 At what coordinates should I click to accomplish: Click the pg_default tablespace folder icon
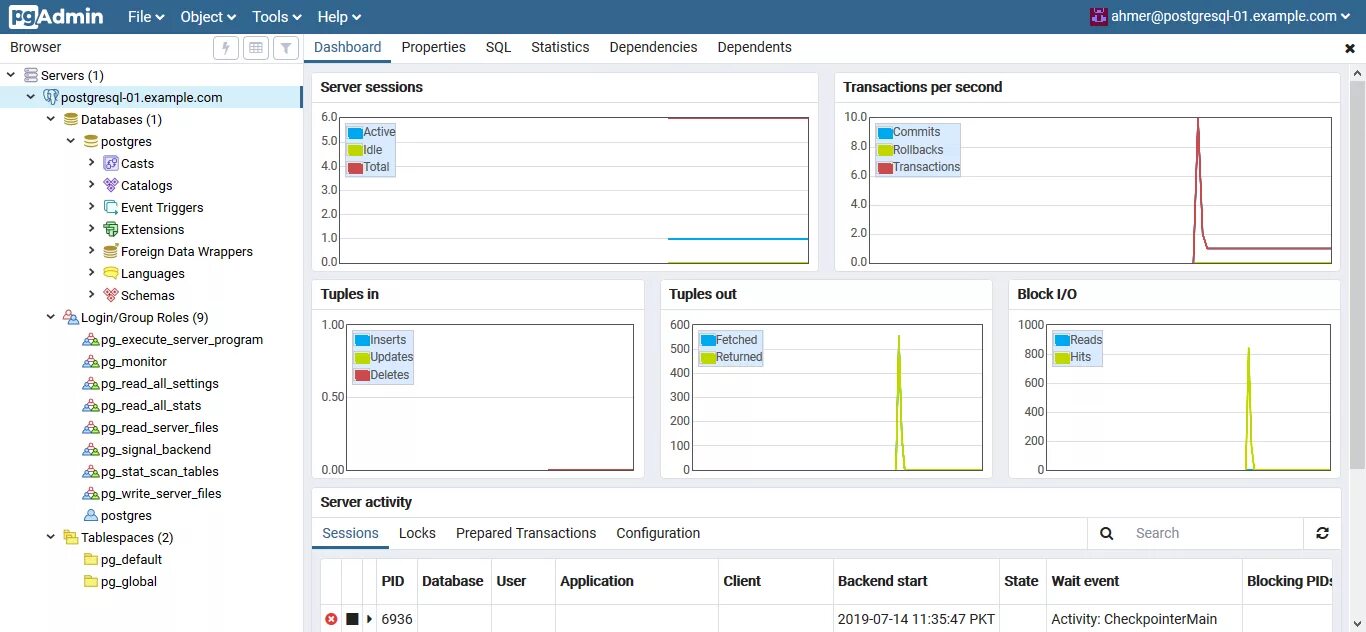(x=91, y=559)
